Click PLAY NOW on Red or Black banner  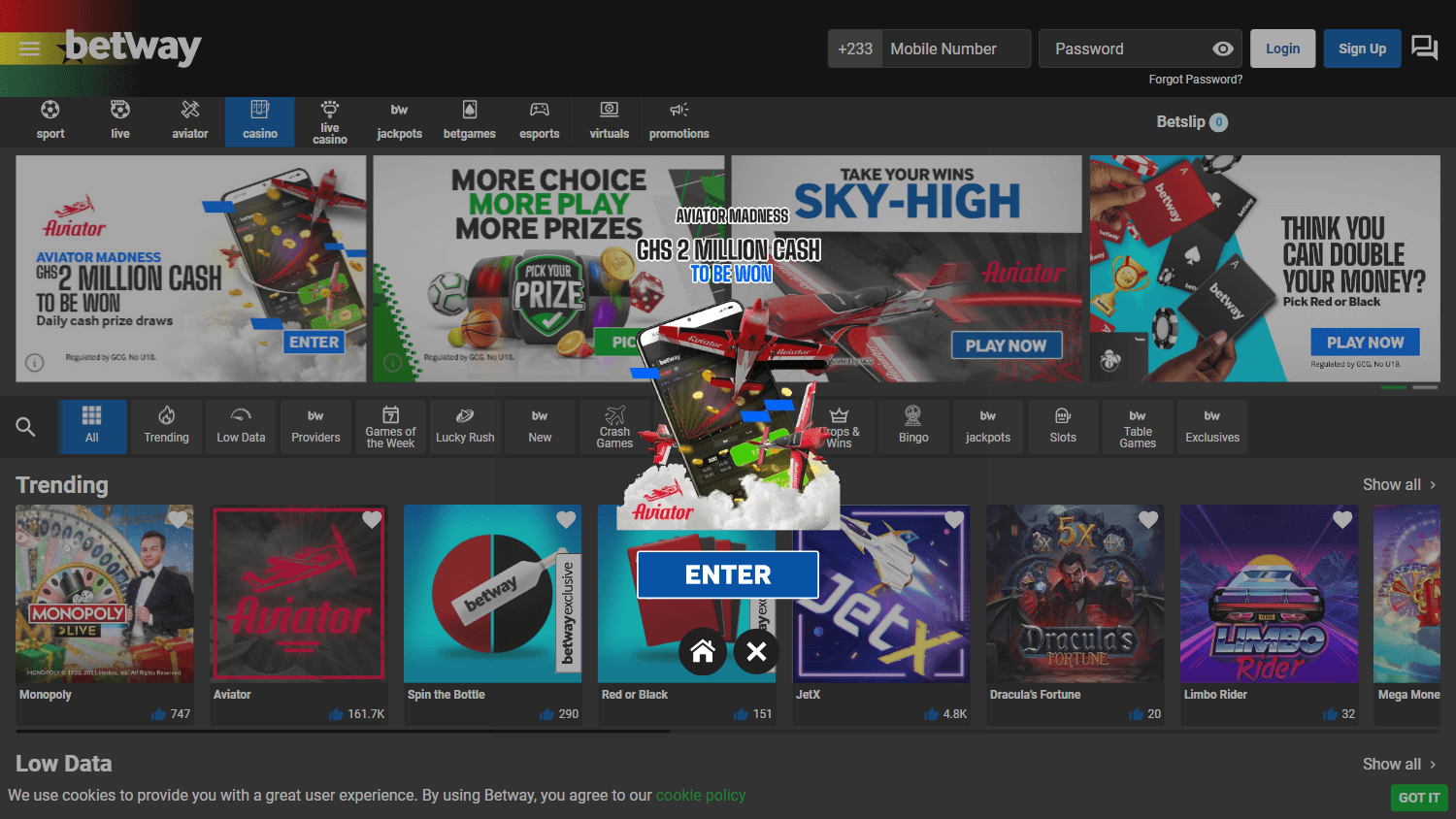tap(1366, 343)
